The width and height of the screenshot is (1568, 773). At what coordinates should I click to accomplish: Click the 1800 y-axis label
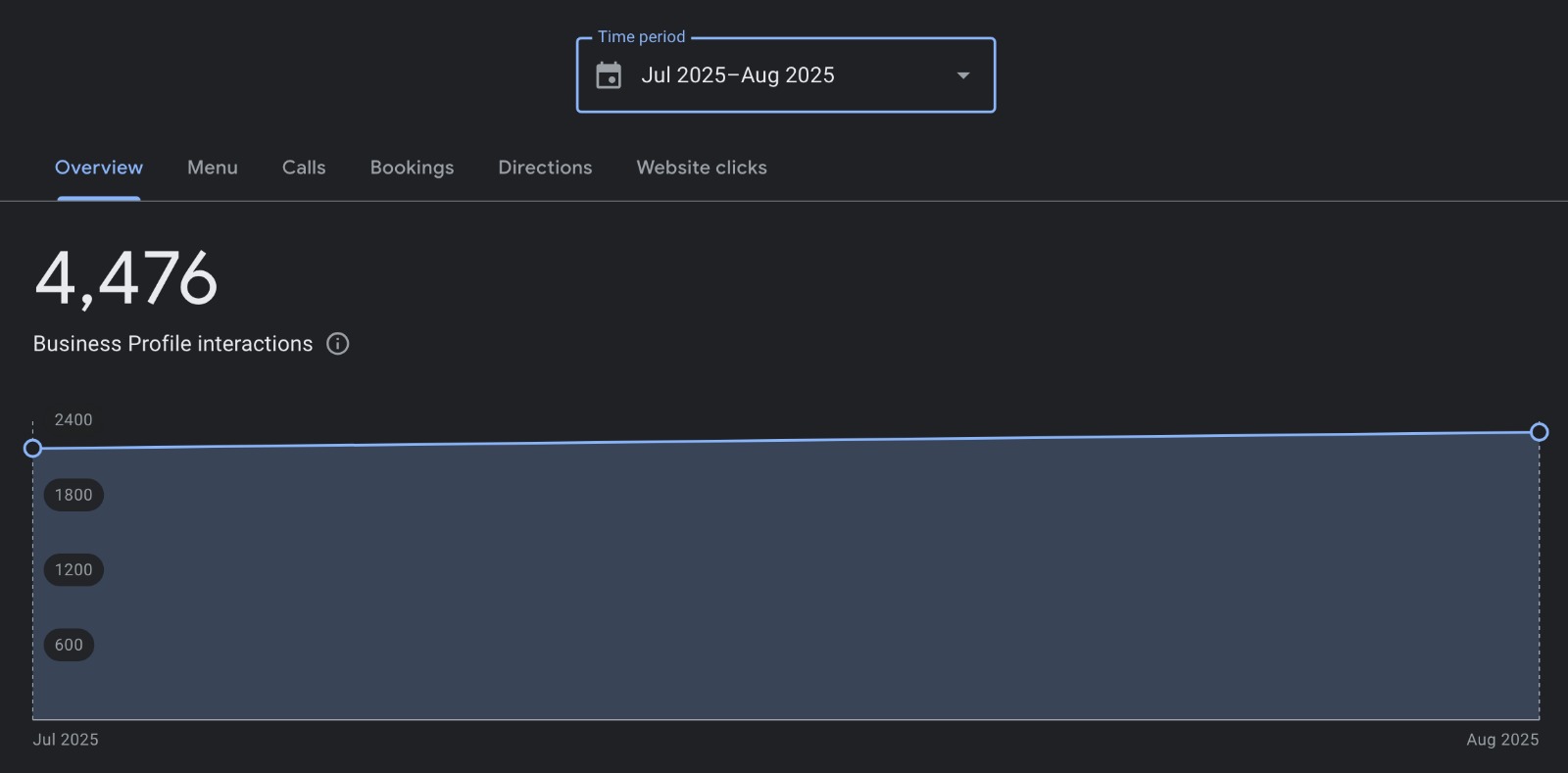coord(73,495)
